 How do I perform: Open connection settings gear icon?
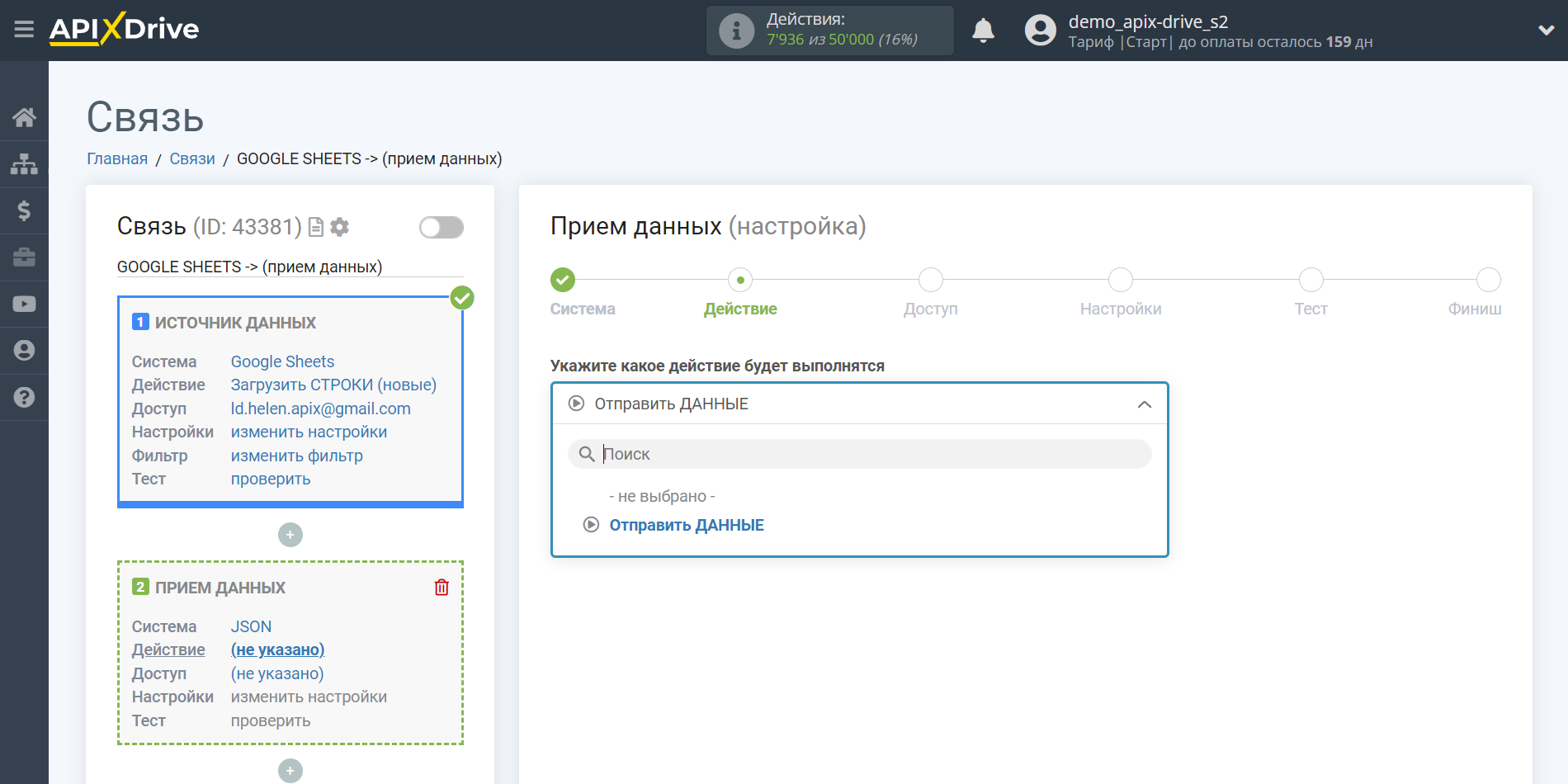coord(339,227)
